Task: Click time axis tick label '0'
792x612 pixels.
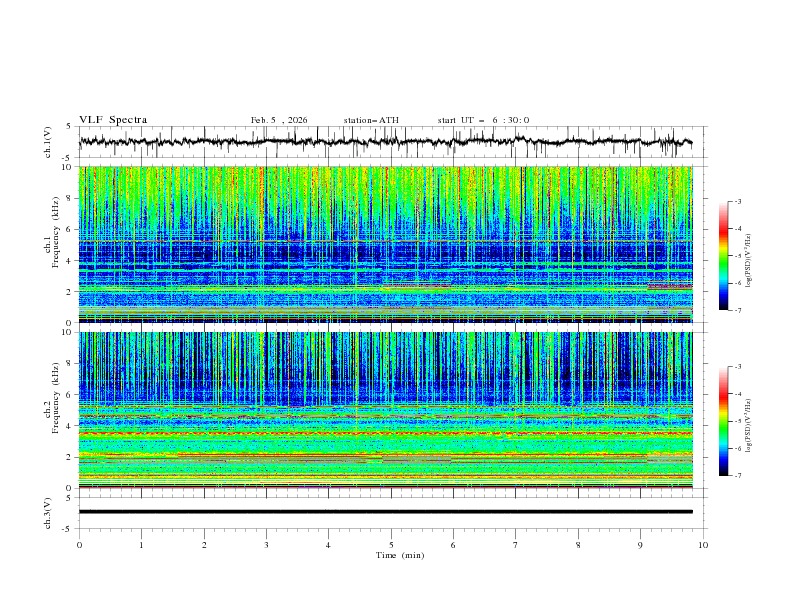Action: (x=79, y=545)
